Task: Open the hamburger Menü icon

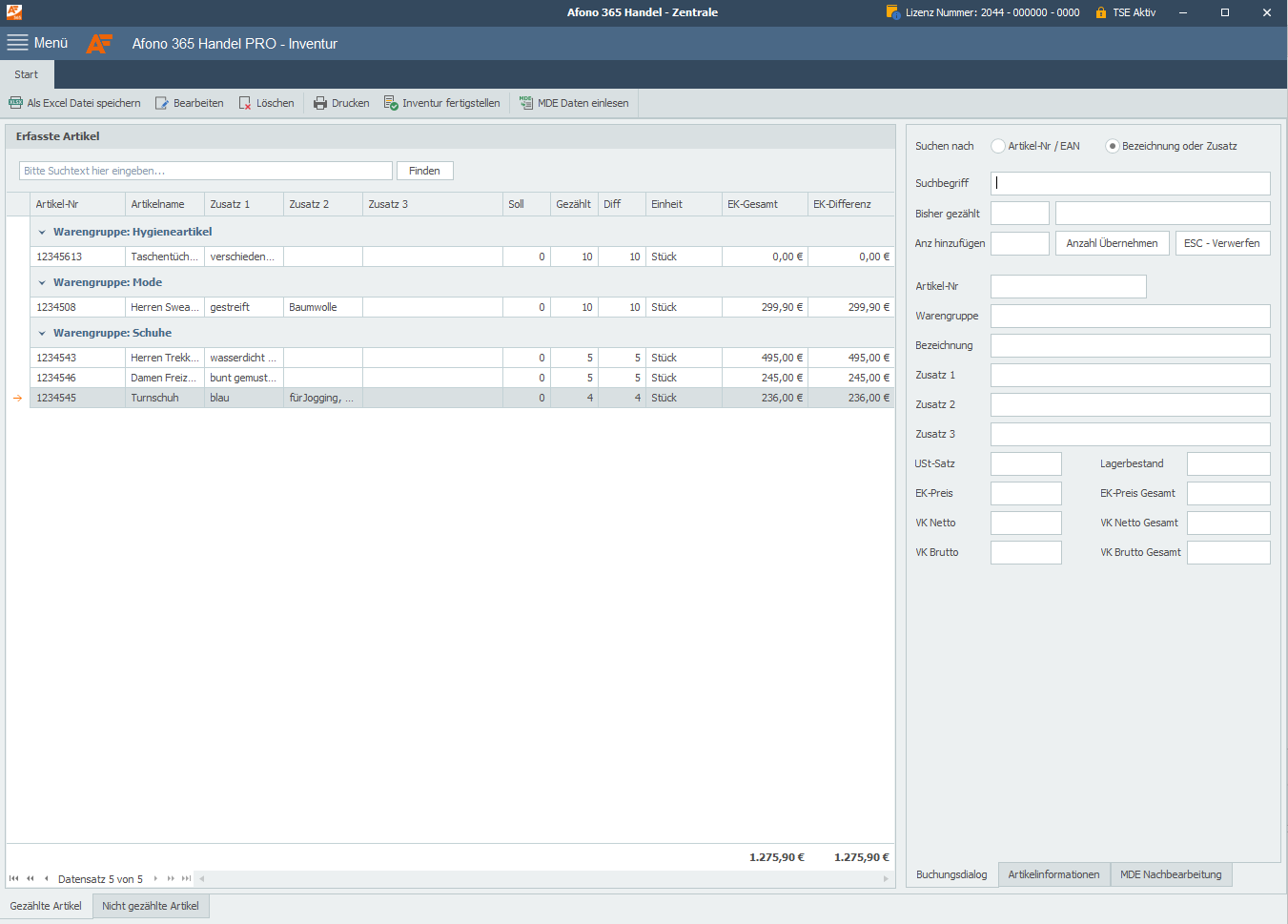Action: tap(17, 43)
